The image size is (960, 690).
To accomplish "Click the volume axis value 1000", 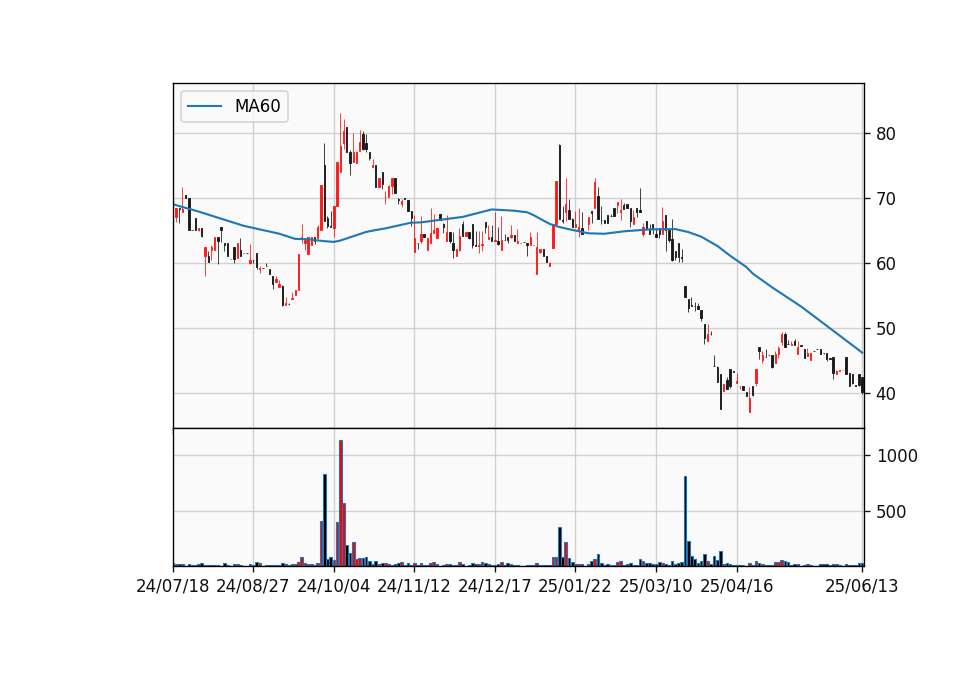I will coord(898,456).
